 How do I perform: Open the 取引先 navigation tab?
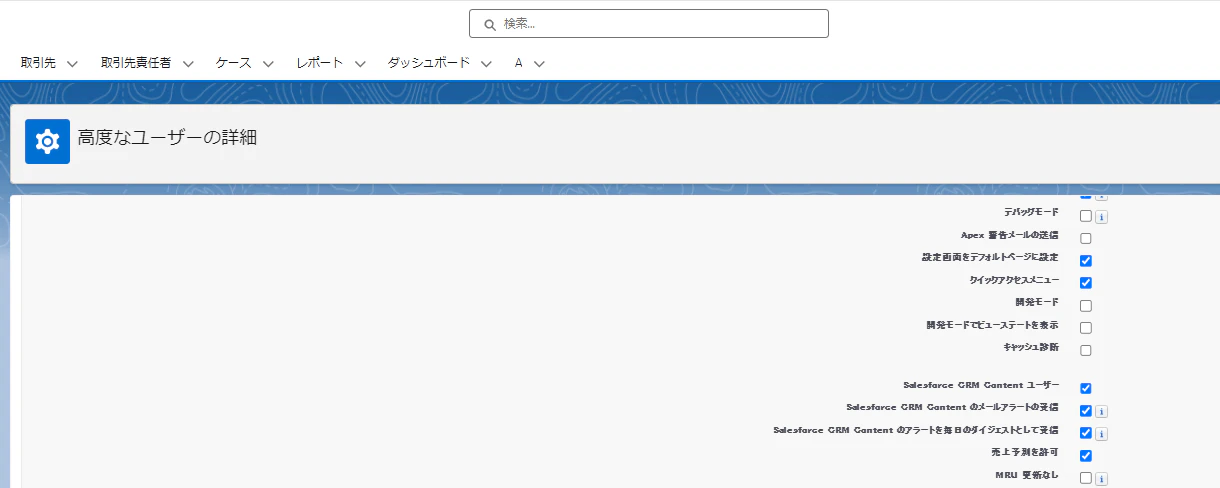39,62
